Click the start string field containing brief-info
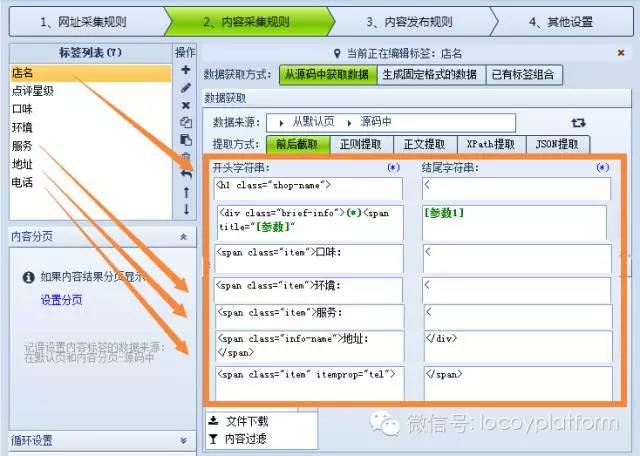Image resolution: width=640 pixels, height=456 pixels. [x=310, y=222]
